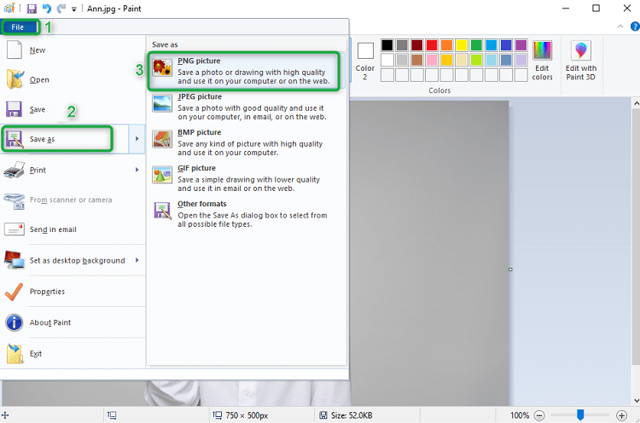The height and width of the screenshot is (423, 640).
Task: Select Print in the File menu
Action: pos(65,170)
